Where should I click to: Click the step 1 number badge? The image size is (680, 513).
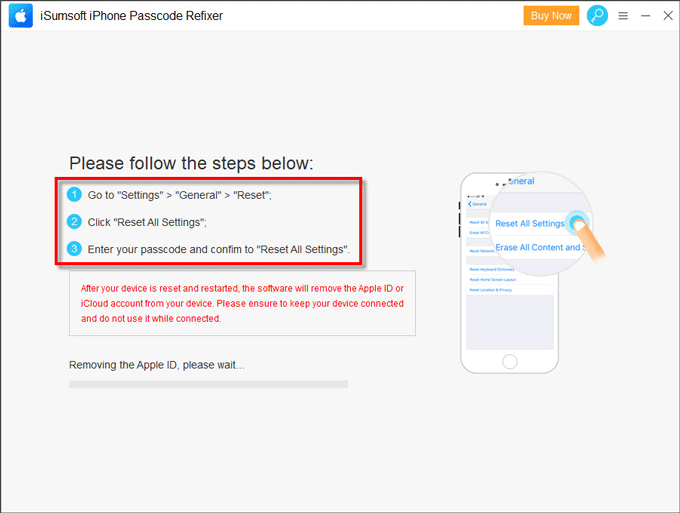(74, 194)
